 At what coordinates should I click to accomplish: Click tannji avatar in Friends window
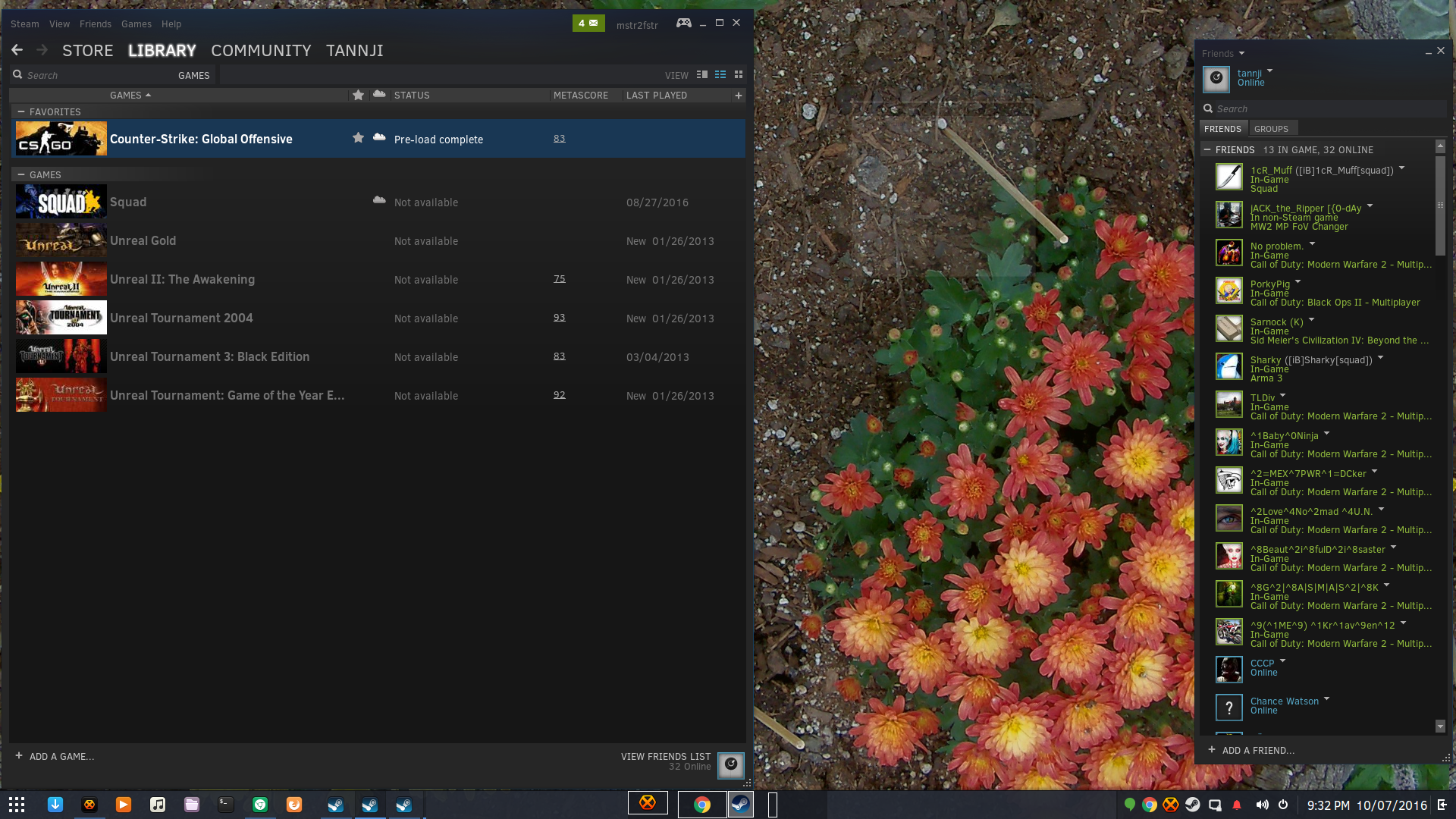click(1216, 78)
